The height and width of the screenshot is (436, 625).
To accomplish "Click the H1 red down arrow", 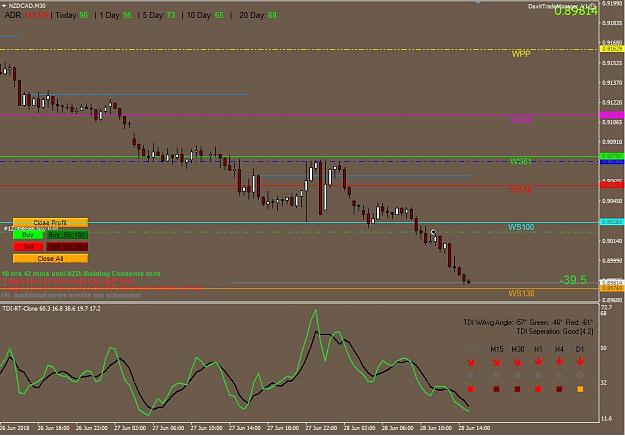I will pyautogui.click(x=539, y=361).
